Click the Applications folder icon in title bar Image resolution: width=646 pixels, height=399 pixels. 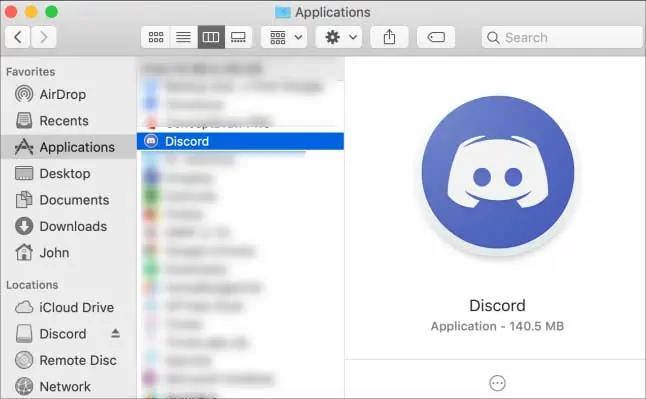tap(283, 12)
